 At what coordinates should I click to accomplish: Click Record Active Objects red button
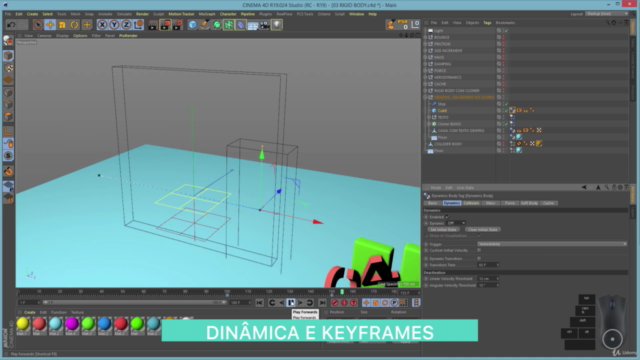(335, 303)
